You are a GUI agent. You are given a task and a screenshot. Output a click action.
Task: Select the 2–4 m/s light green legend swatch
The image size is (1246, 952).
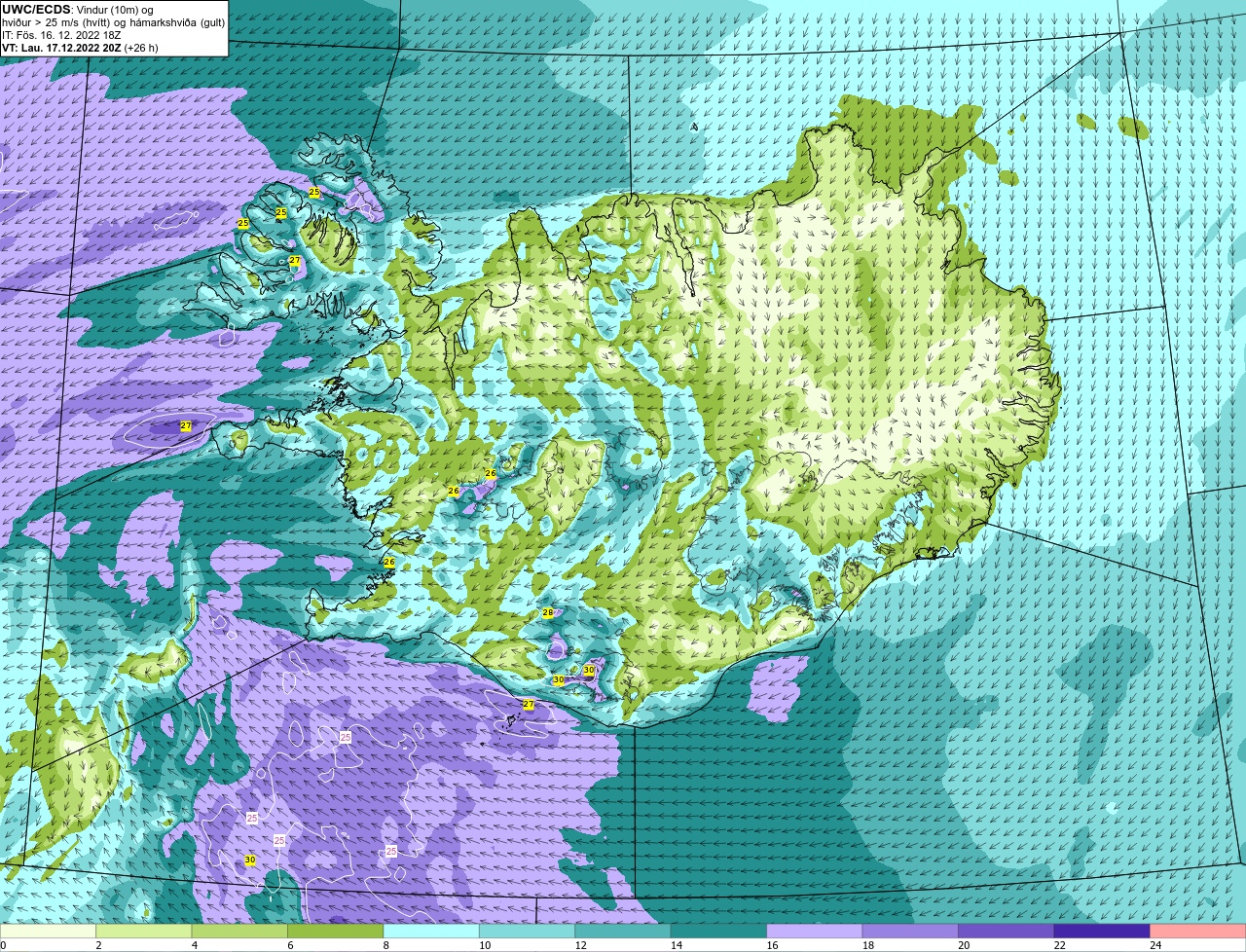pyautogui.click(x=146, y=931)
